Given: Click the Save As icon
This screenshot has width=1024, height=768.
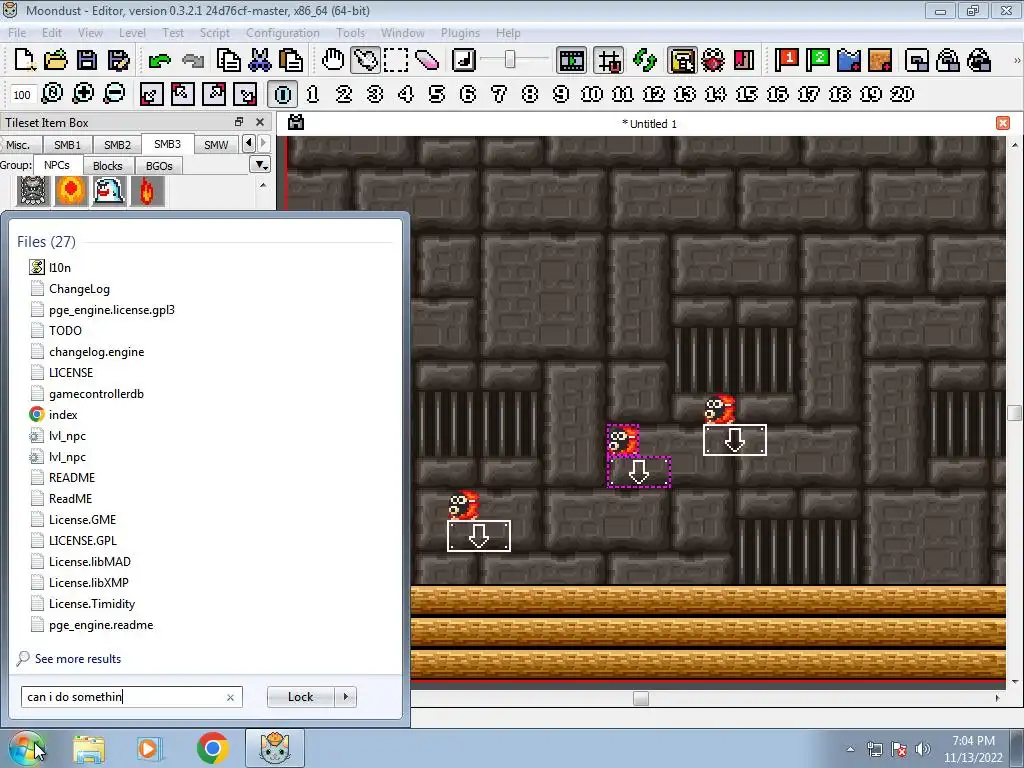Looking at the screenshot, I should (118, 60).
